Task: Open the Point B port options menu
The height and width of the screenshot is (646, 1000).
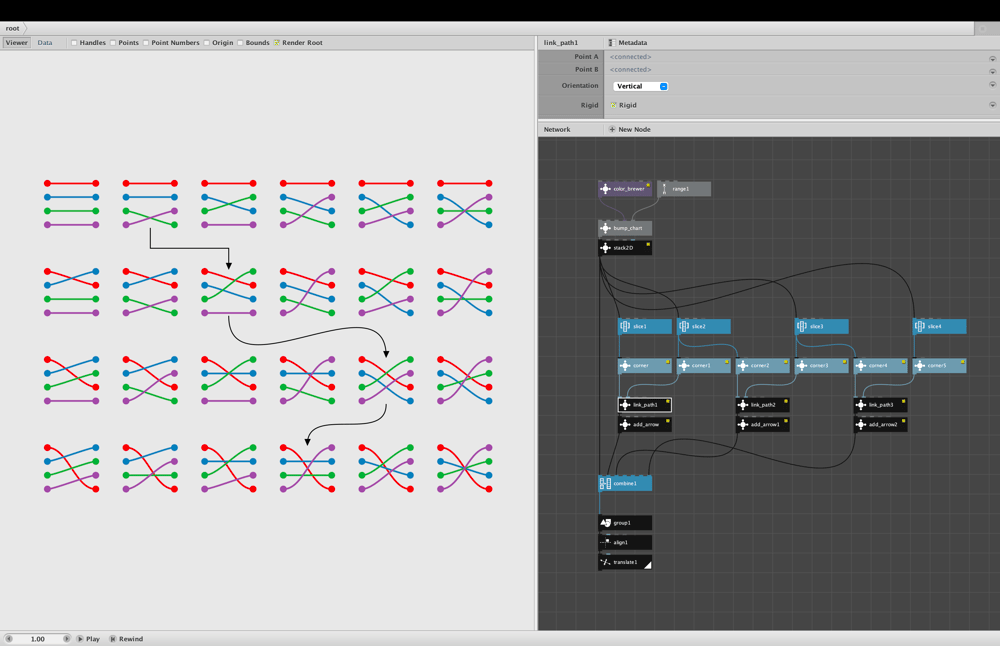Action: coord(992,71)
